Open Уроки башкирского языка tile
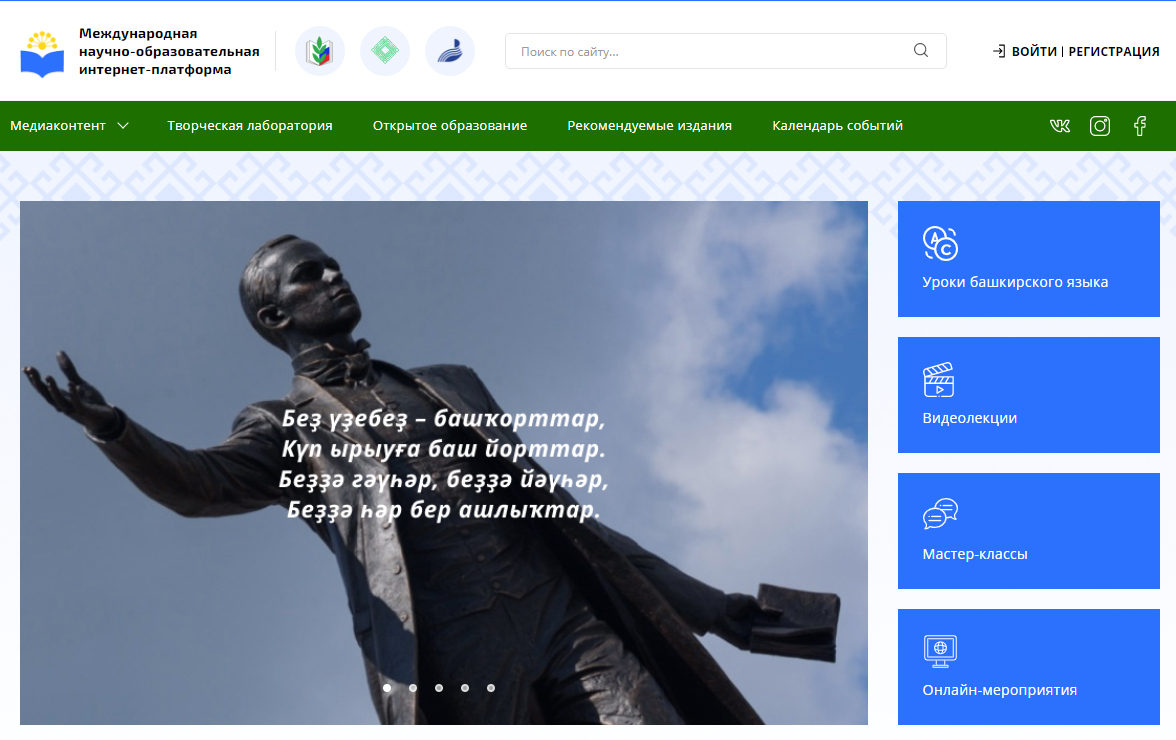The width and height of the screenshot is (1176, 740). click(1028, 259)
